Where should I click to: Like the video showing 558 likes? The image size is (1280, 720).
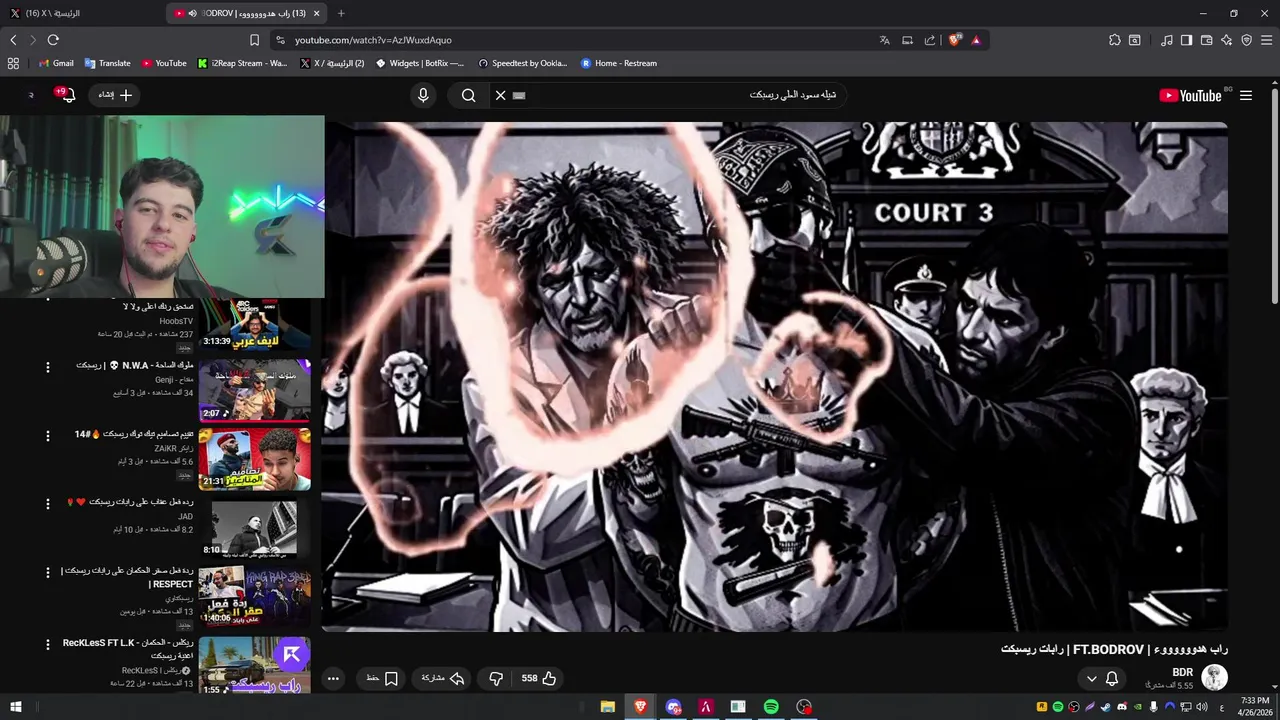(539, 678)
